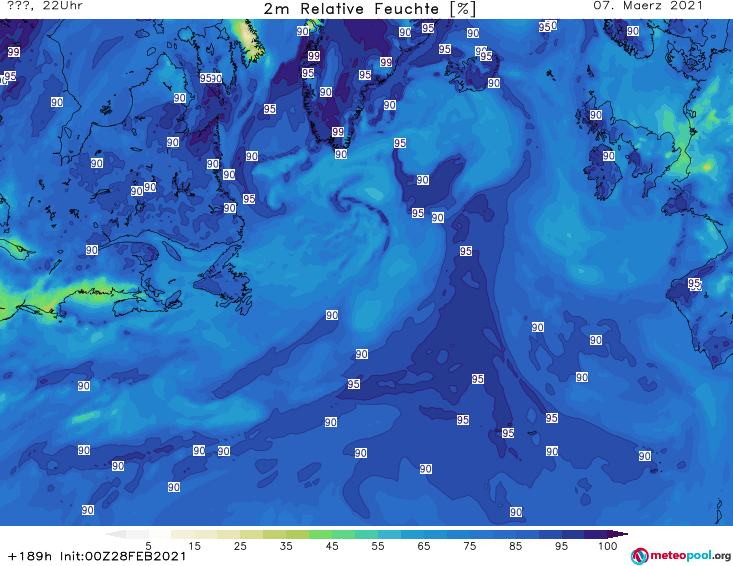This screenshot has width=733, height=566.
Task: Click the legend value '65'
Action: (424, 546)
